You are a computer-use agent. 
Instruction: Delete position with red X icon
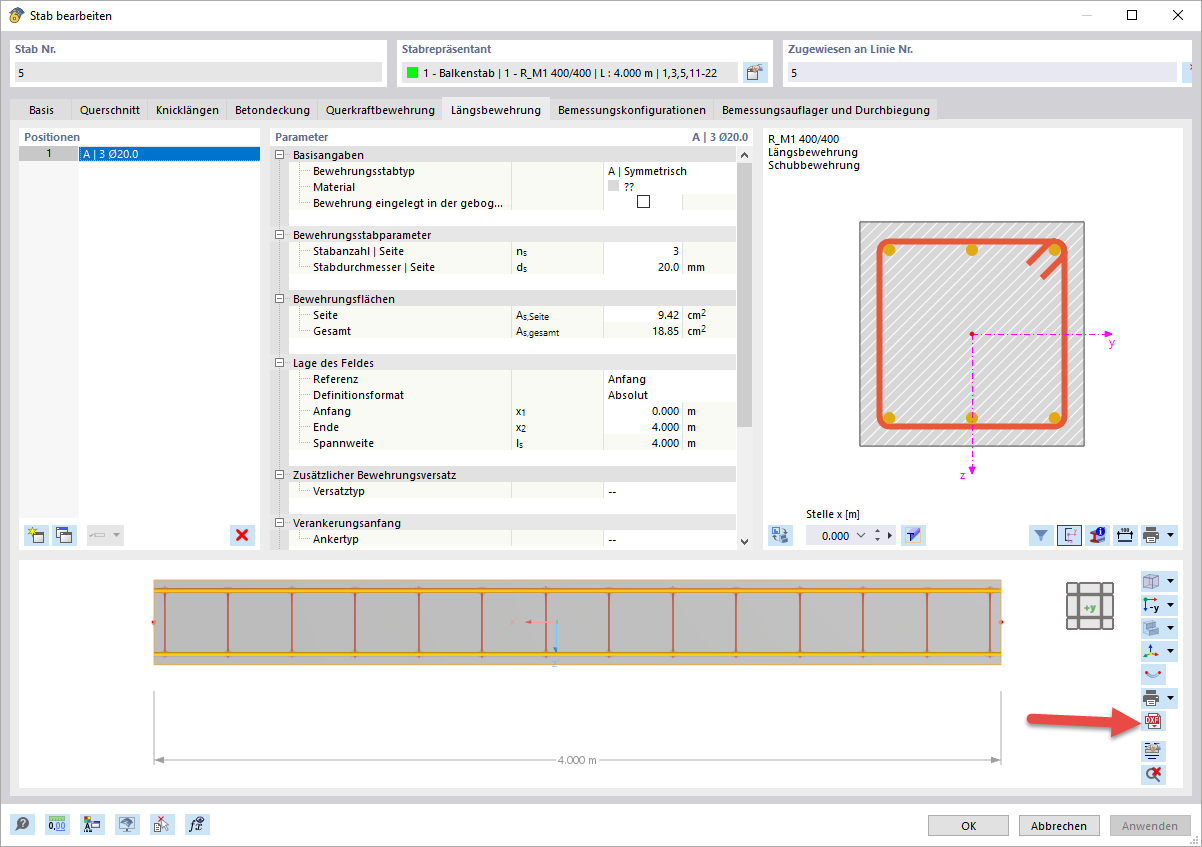[242, 535]
